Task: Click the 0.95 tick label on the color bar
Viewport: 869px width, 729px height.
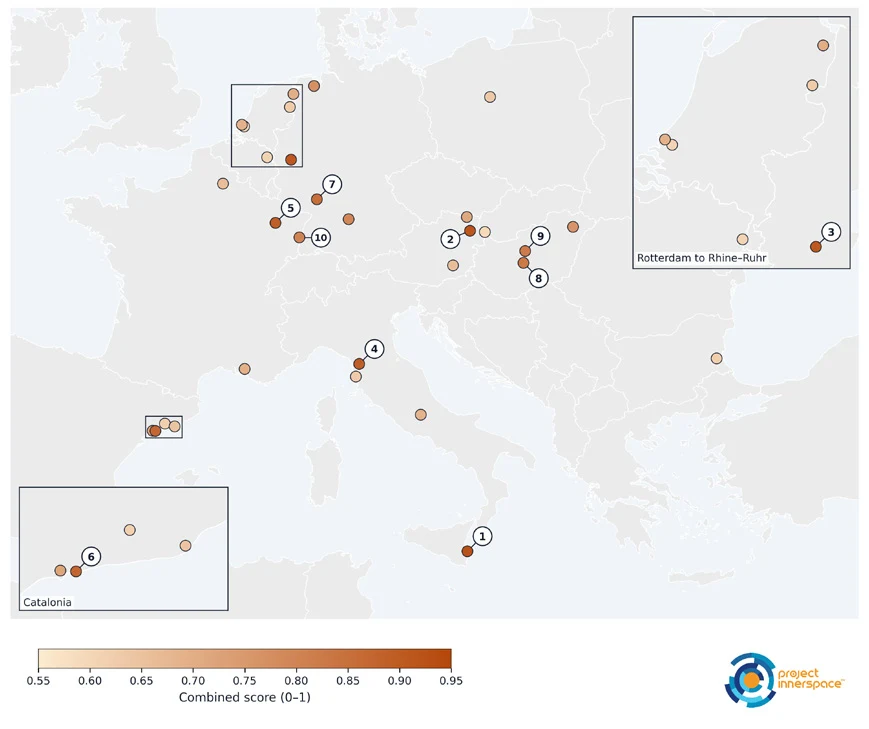Action: 451,680
